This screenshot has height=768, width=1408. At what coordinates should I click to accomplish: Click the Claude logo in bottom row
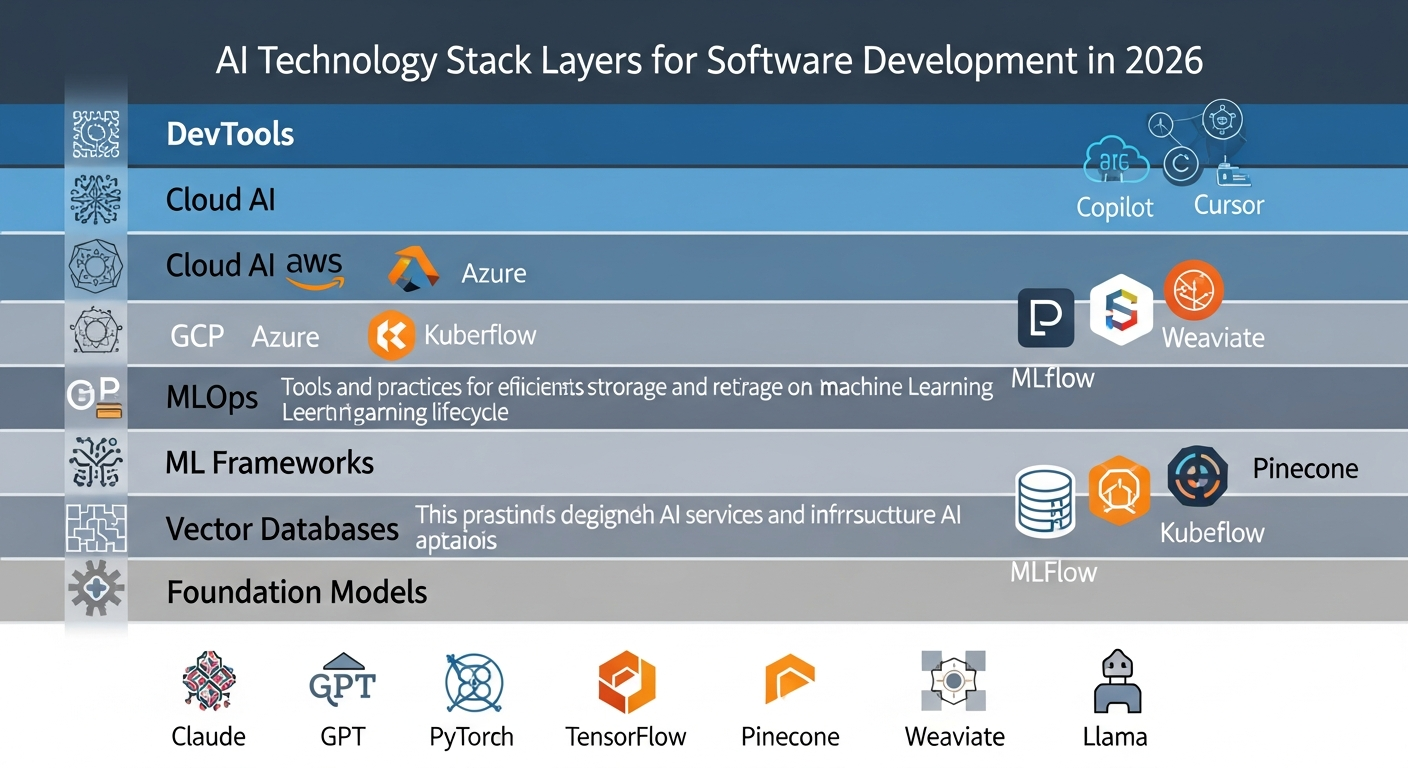click(209, 681)
